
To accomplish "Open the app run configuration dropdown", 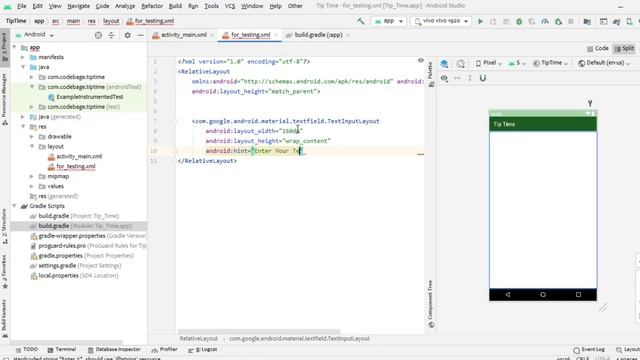I will 389,21.
